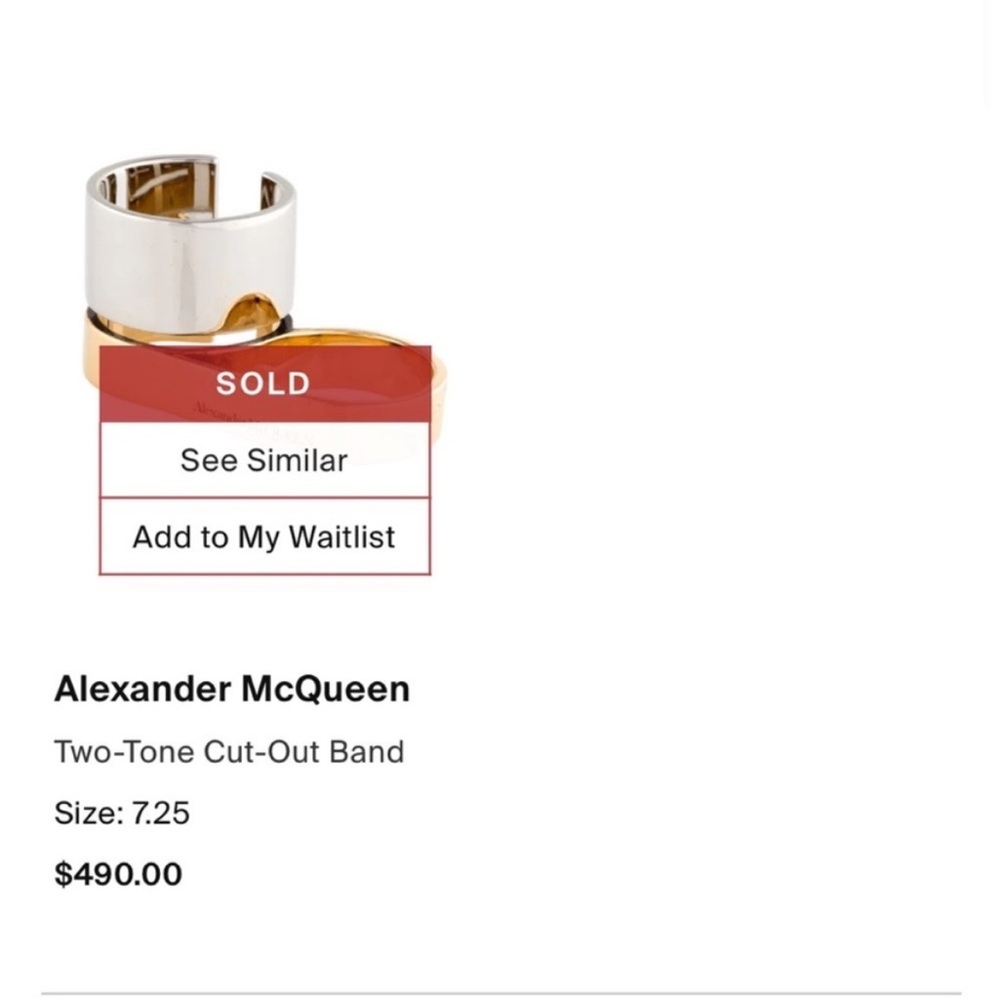The height and width of the screenshot is (1000, 1000).
Task: View similar items to this band
Action: 263,460
